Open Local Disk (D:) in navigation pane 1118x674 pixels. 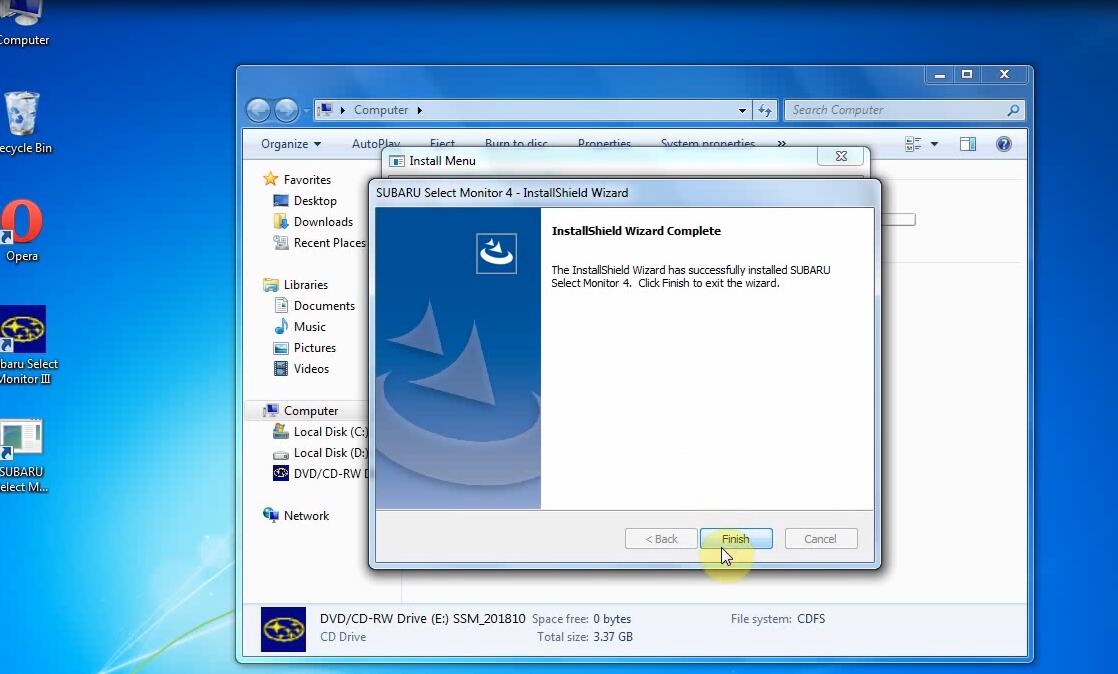tap(330, 453)
